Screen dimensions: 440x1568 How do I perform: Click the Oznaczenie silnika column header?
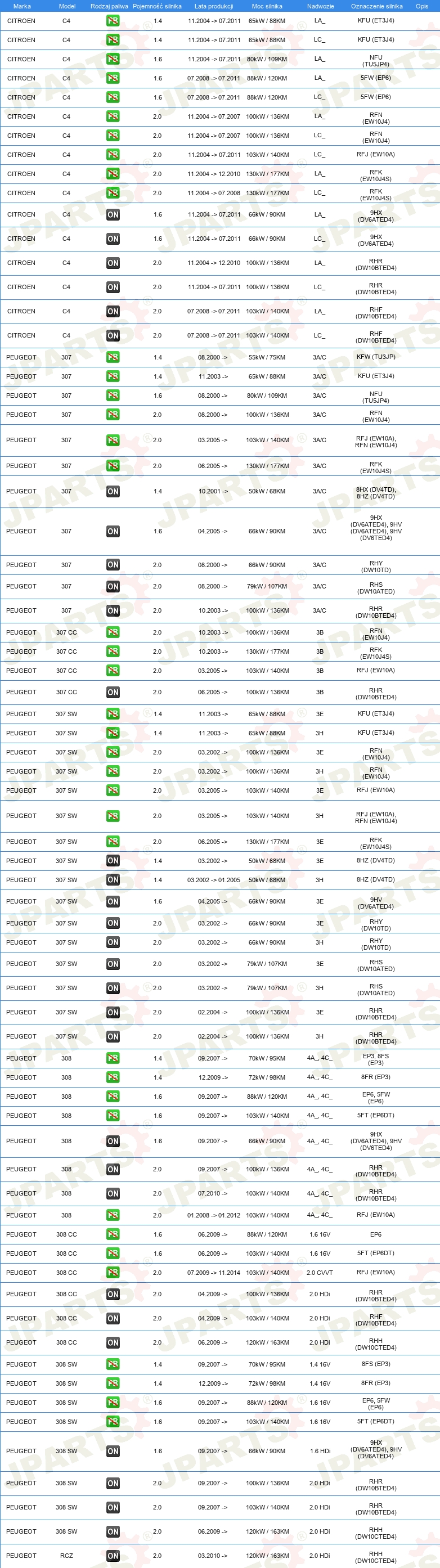[377, 6]
